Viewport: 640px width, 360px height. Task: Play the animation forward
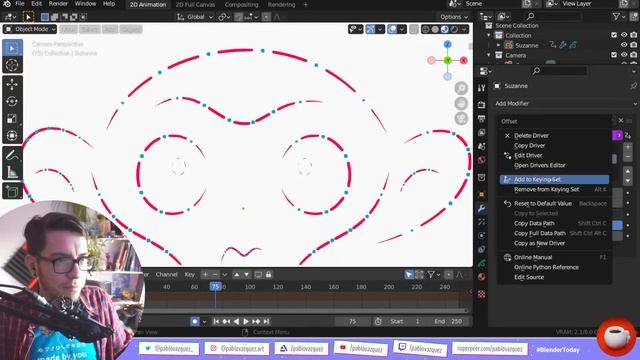pos(246,322)
